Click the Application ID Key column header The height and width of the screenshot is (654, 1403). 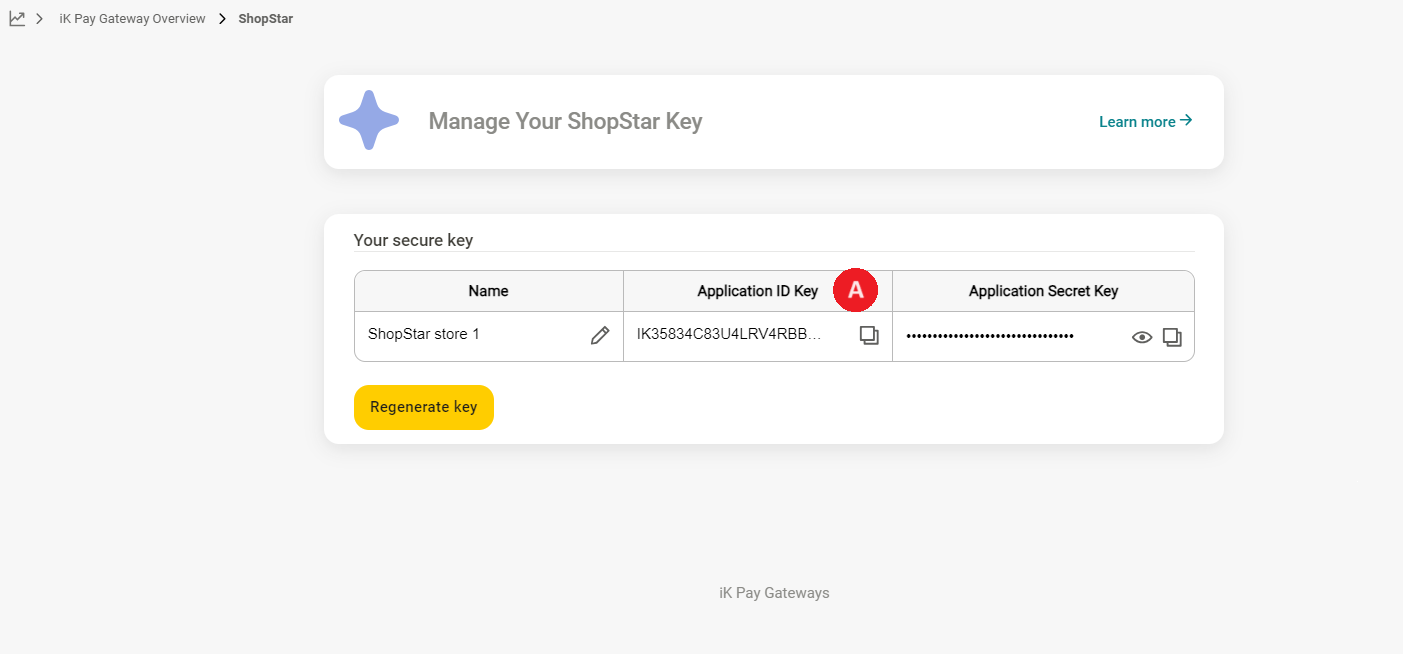click(x=757, y=291)
